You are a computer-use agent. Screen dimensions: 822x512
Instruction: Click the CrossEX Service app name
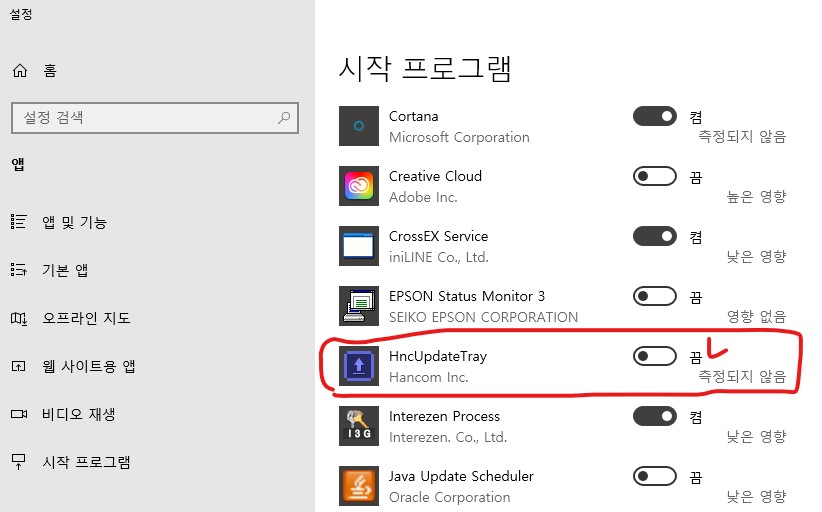coord(438,236)
